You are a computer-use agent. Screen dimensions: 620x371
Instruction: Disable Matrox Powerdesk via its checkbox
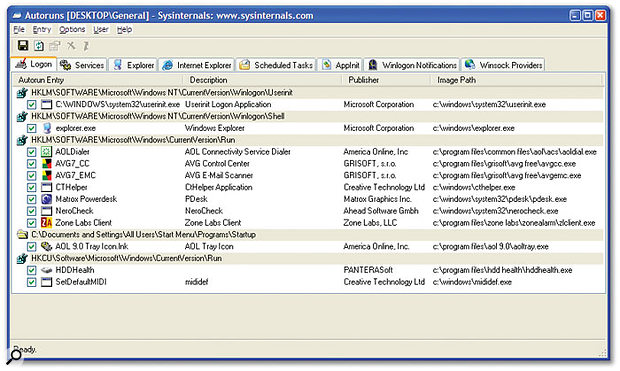click(32, 199)
